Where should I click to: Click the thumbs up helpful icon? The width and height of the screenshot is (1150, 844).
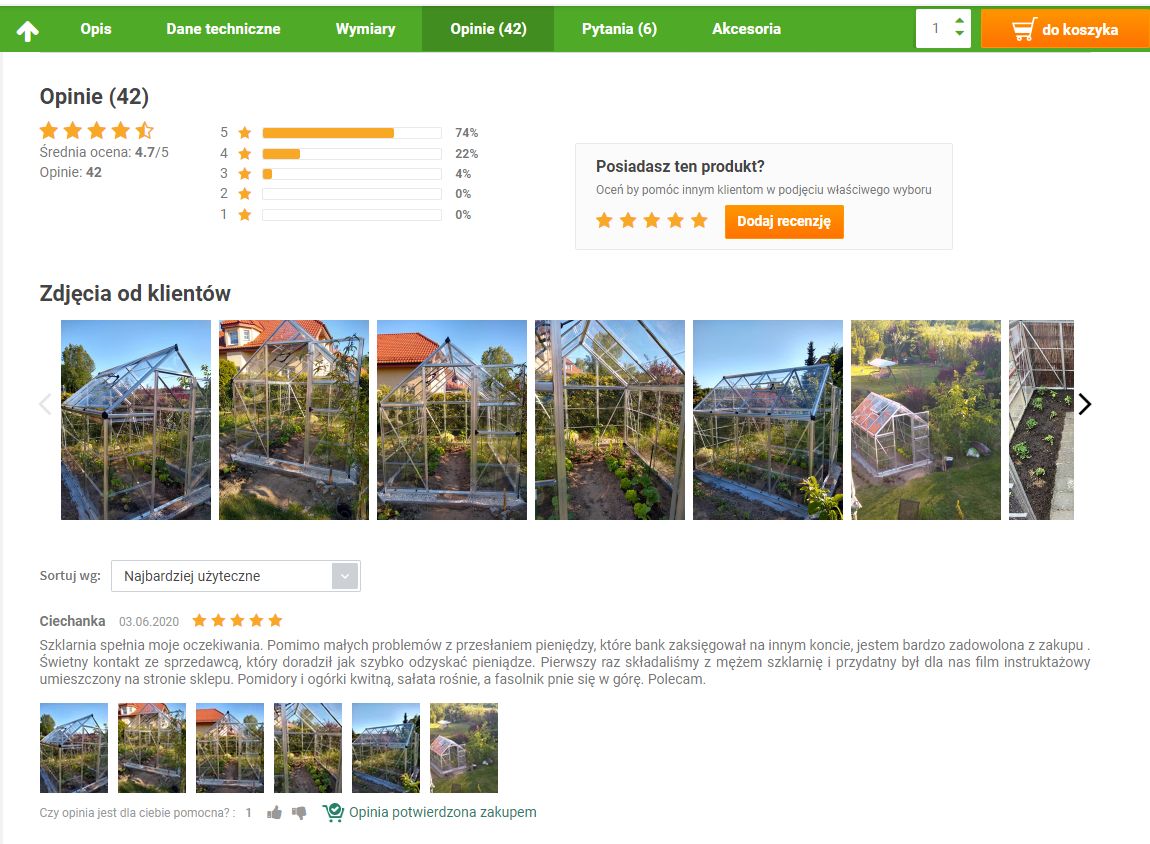(x=274, y=813)
